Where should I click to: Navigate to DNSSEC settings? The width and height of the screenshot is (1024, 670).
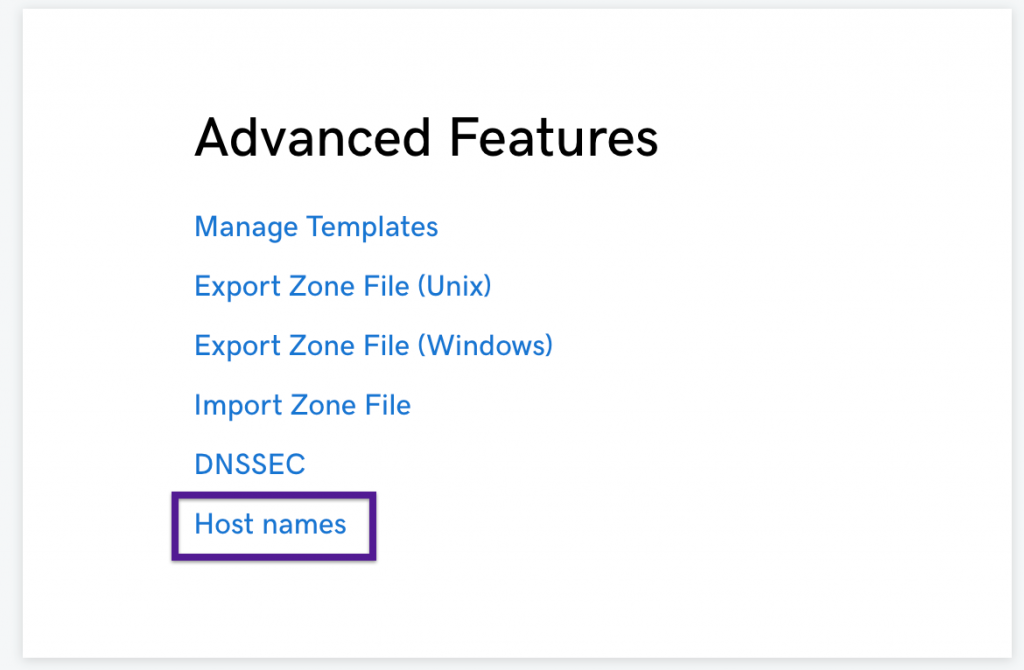(x=249, y=464)
